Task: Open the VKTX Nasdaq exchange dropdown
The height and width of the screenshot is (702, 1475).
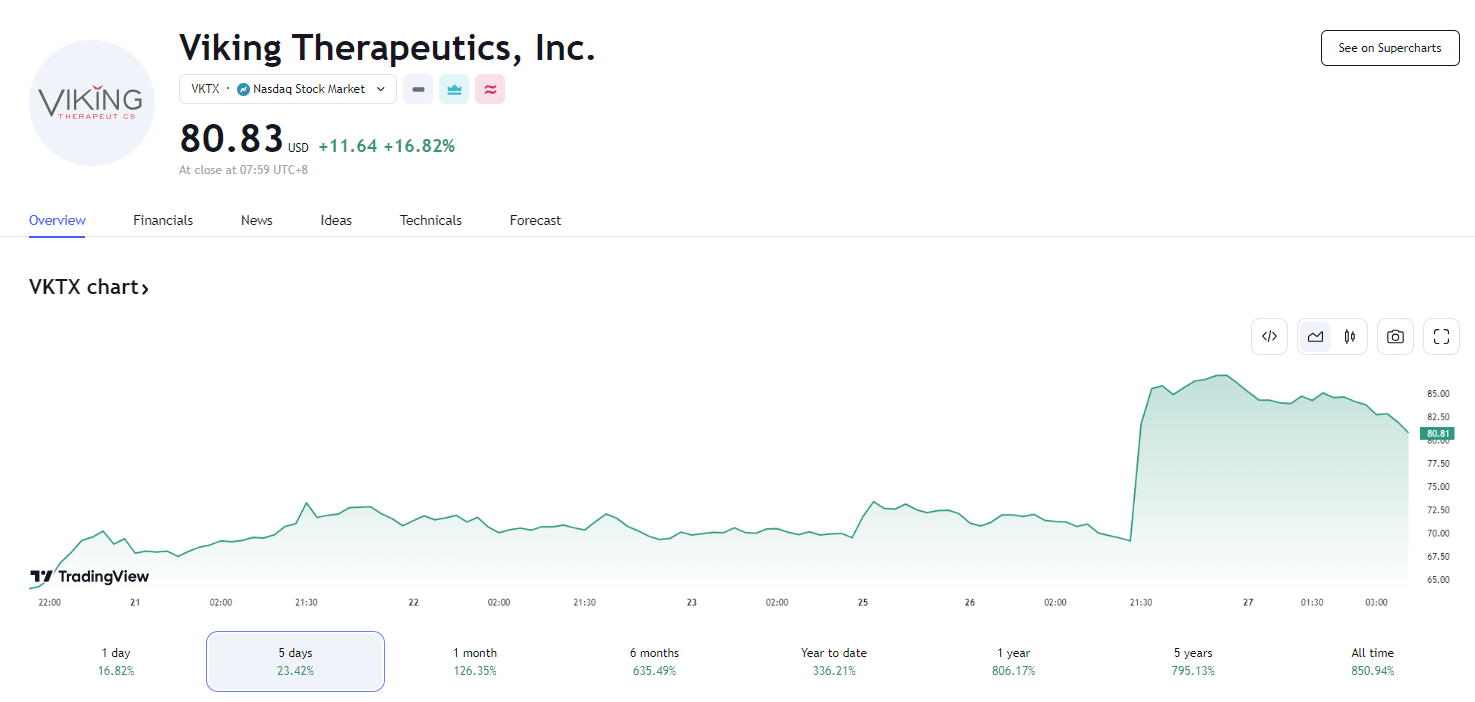Action: pyautogui.click(x=288, y=89)
